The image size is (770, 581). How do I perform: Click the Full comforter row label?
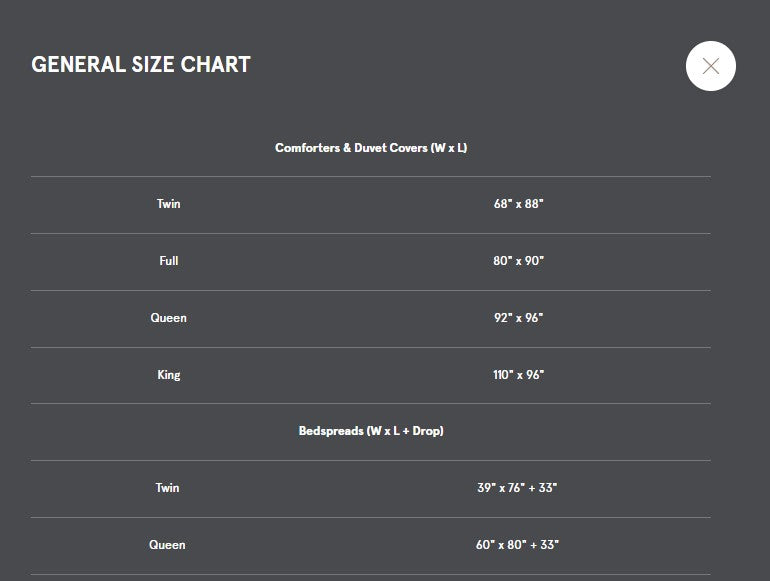pos(168,261)
